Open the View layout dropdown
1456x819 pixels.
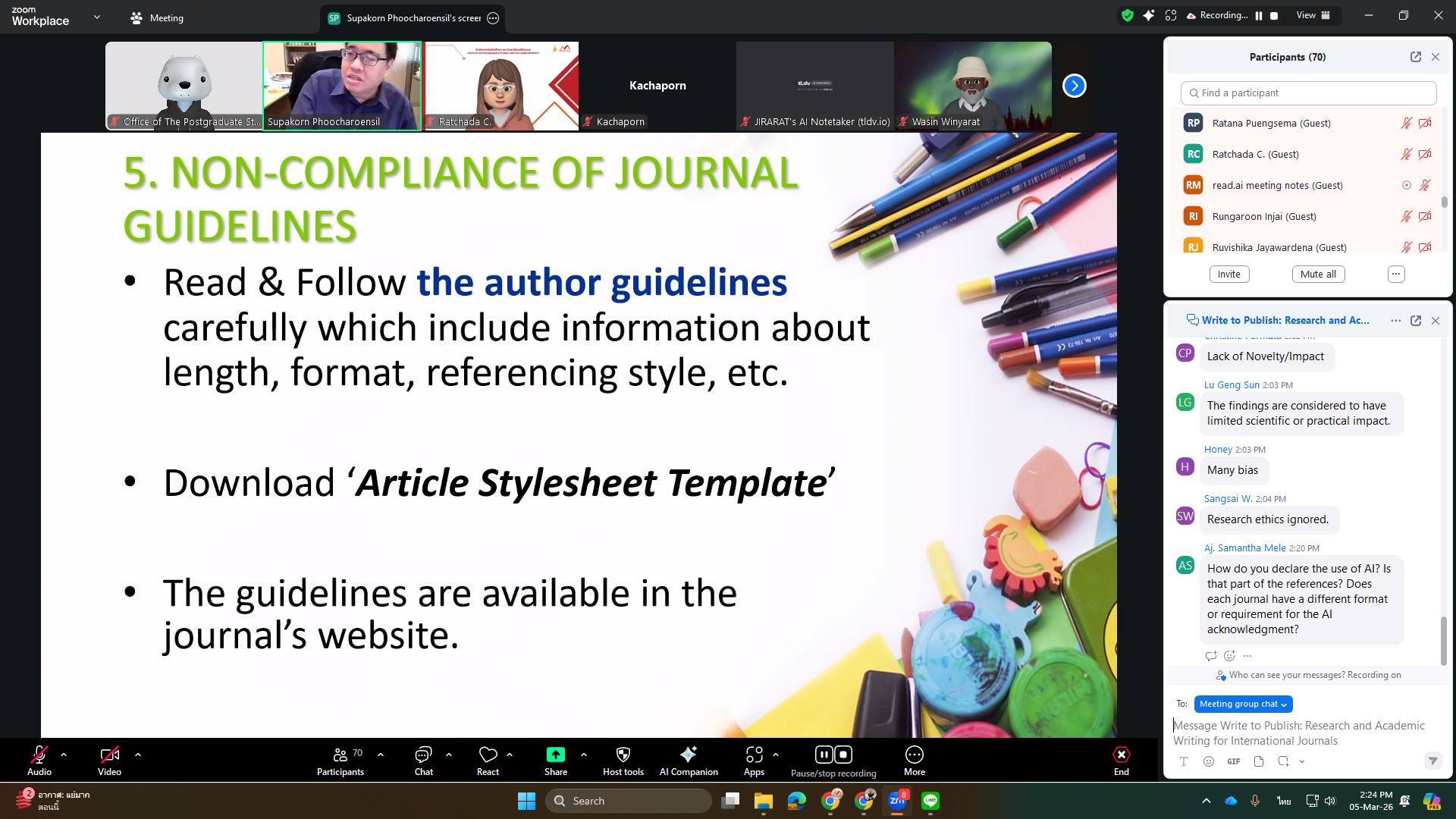coord(1313,15)
